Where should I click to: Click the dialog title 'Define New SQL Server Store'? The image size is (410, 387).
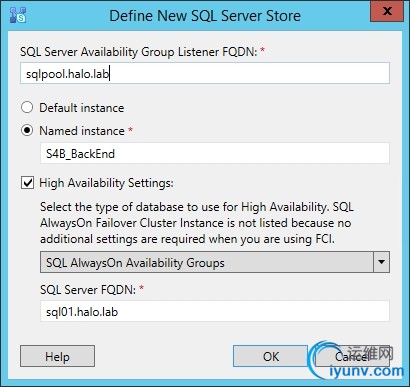pos(205,16)
